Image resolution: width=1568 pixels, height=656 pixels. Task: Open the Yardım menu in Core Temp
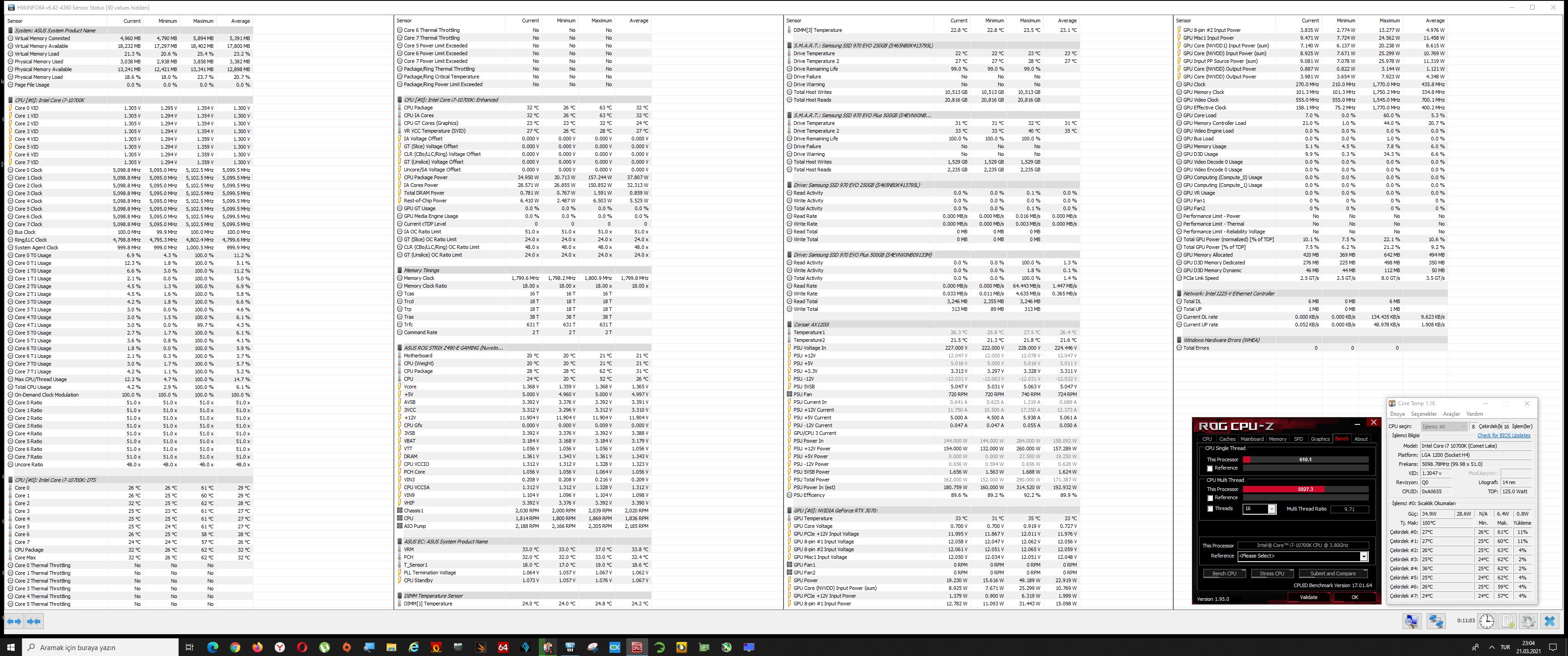click(1474, 414)
